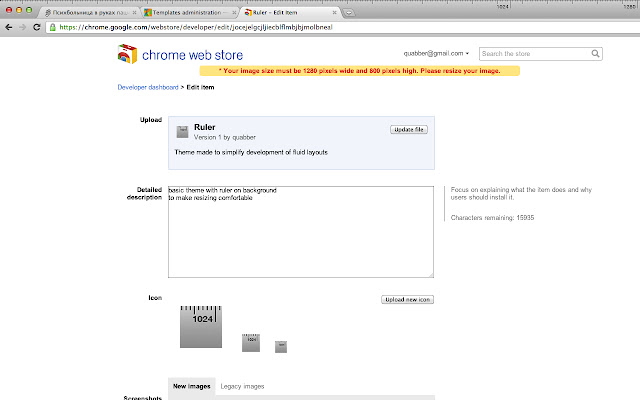Click the 'Edit Item' breadcrumb text
The height and width of the screenshot is (400, 640).
(x=200, y=87)
